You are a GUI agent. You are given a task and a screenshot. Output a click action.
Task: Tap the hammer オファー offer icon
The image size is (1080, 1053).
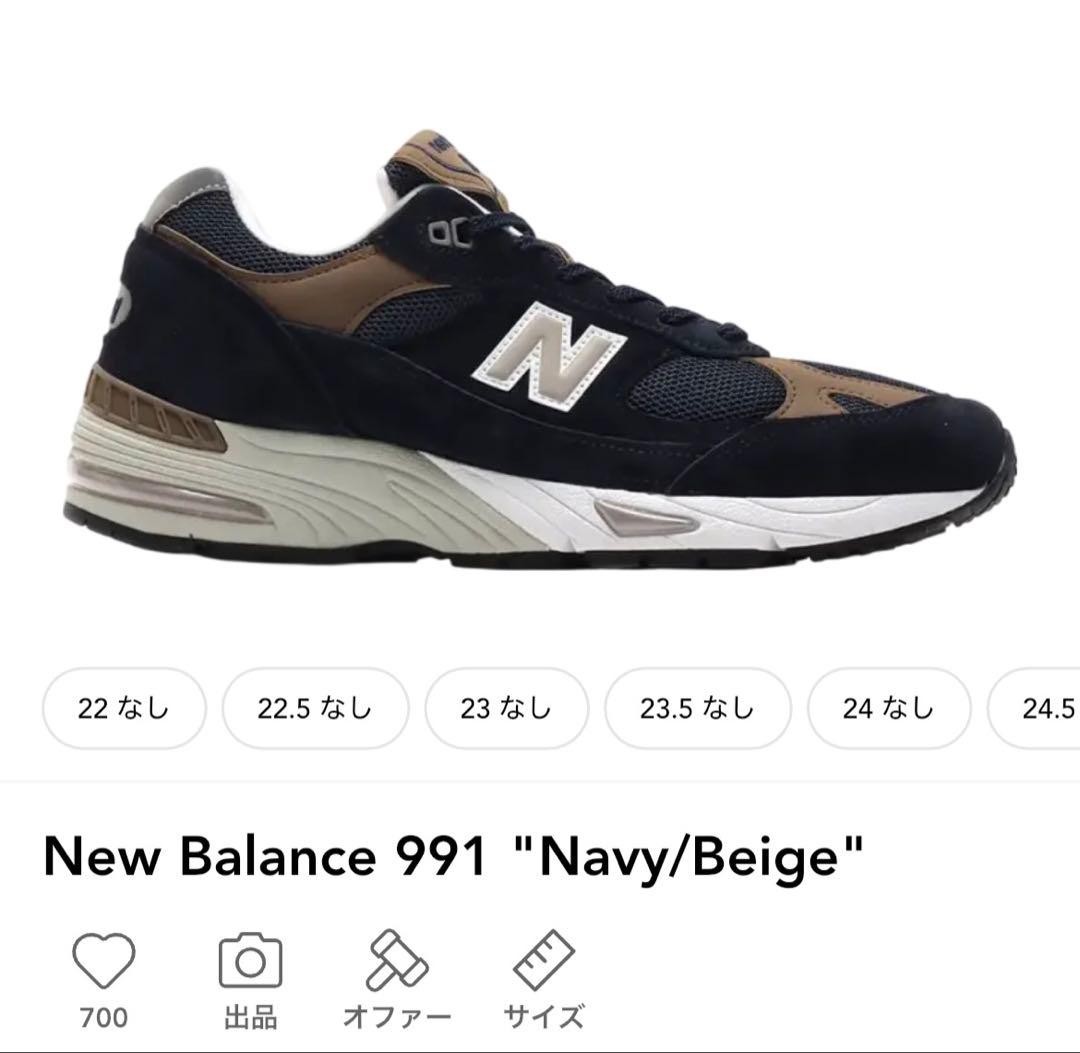(397, 960)
